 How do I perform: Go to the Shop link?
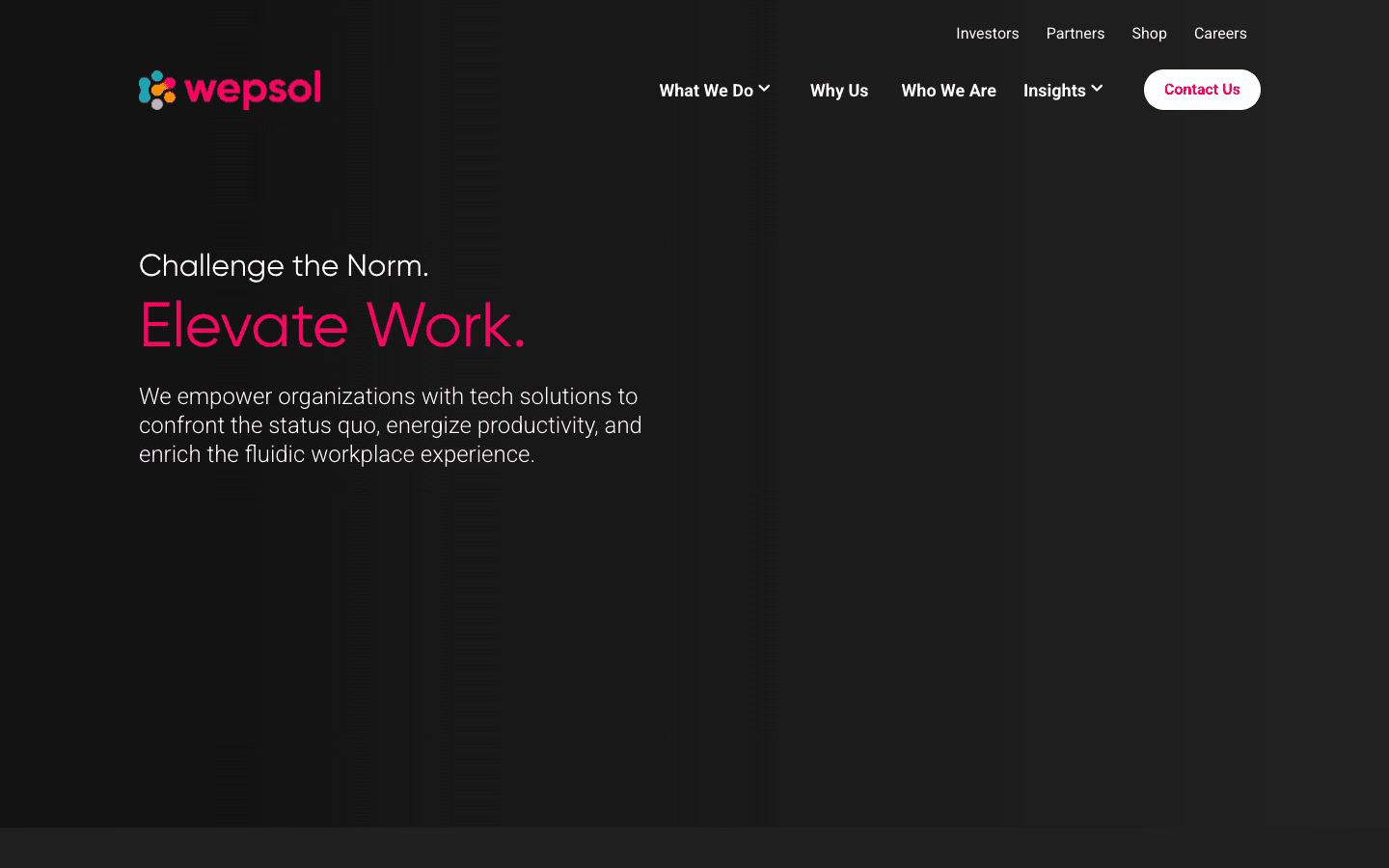pos(1149,34)
